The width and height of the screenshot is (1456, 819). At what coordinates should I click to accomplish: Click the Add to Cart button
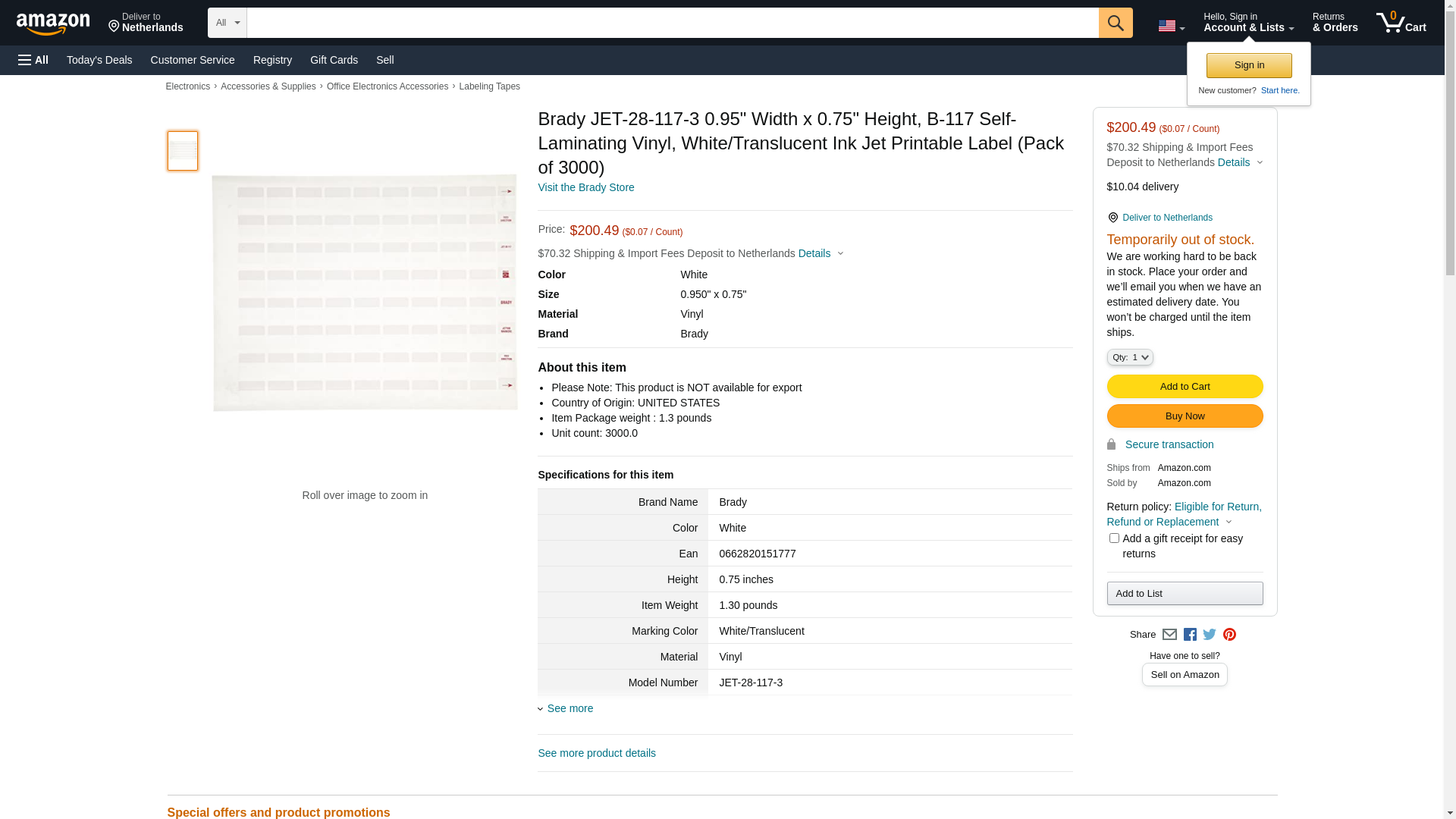1185,387
